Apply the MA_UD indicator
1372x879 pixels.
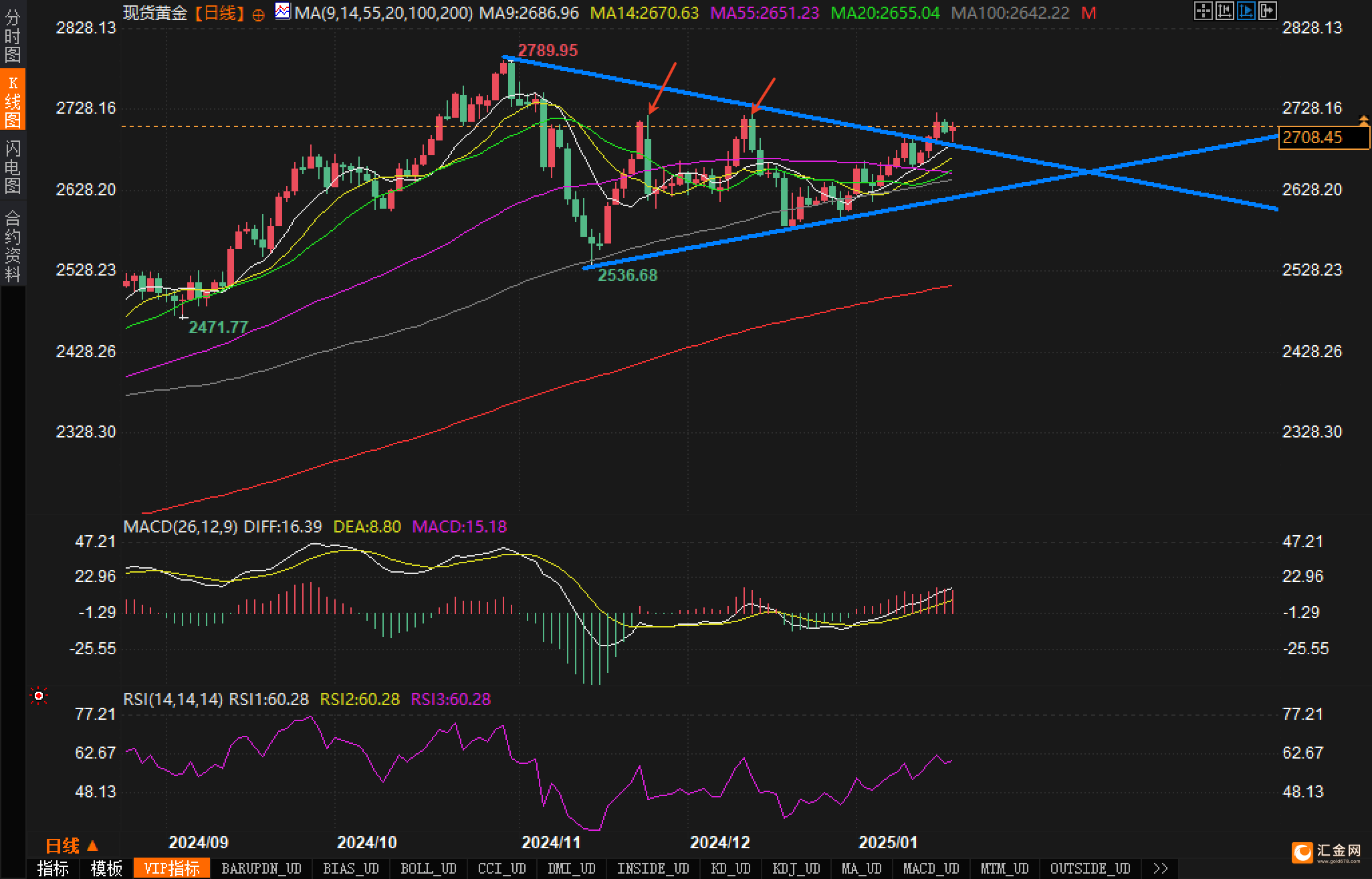tap(861, 868)
